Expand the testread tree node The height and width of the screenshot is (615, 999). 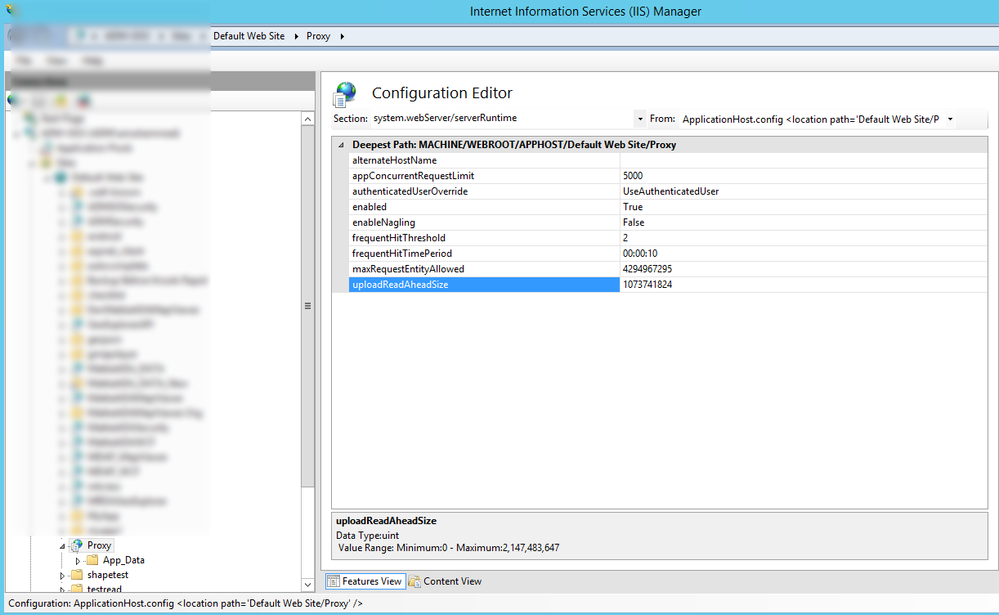tap(62, 590)
